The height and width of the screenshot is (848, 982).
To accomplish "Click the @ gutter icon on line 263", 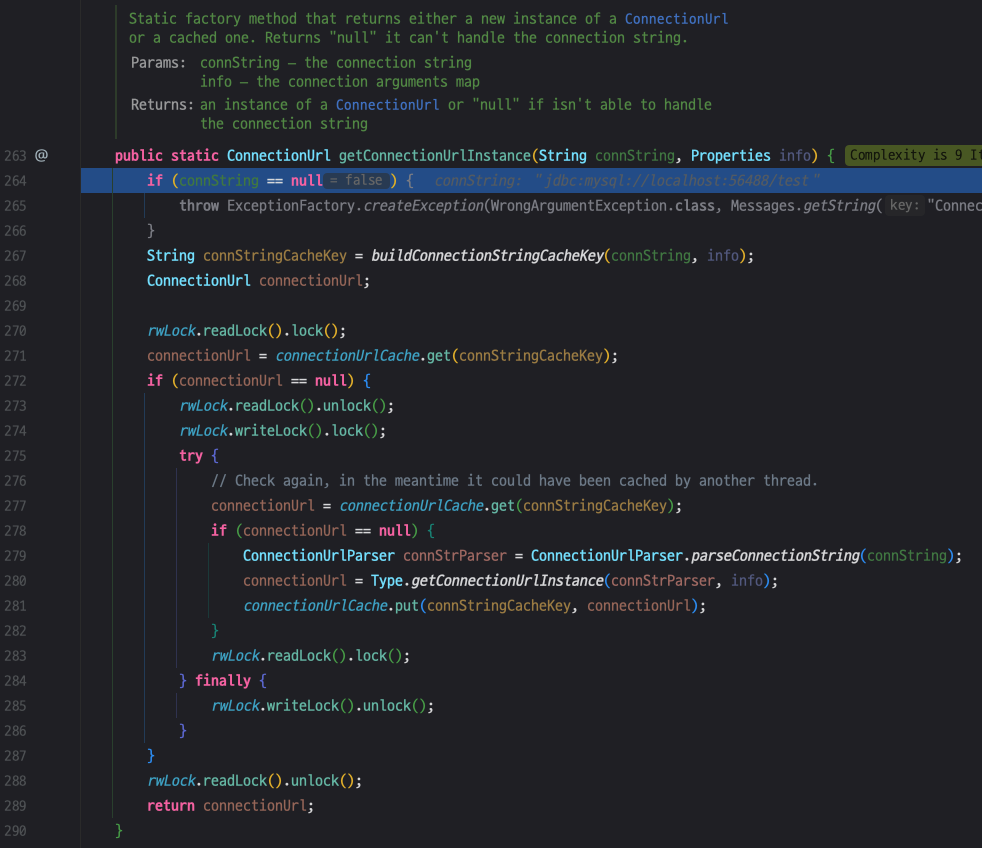I will [41, 155].
